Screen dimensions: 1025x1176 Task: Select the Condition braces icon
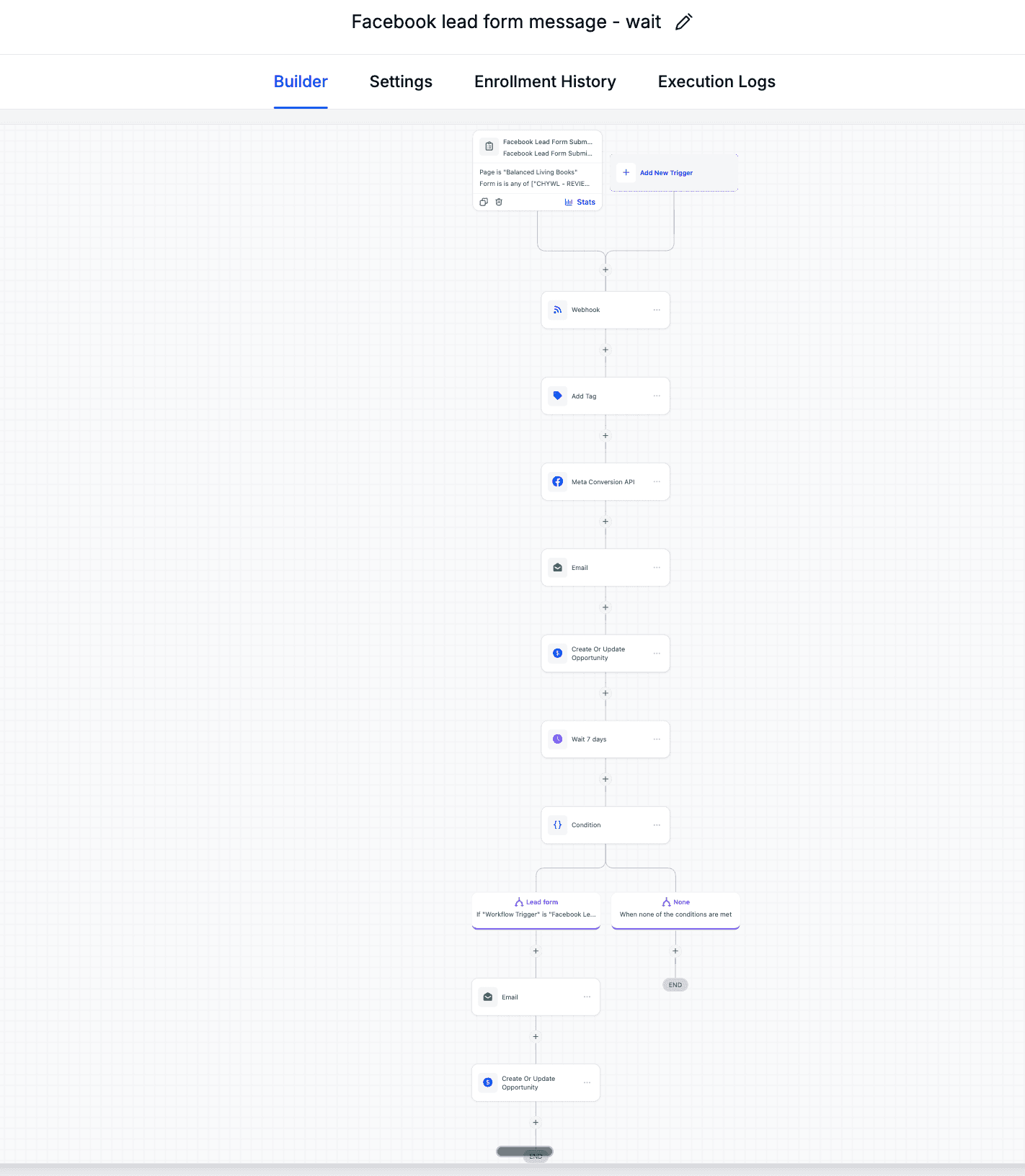point(557,824)
